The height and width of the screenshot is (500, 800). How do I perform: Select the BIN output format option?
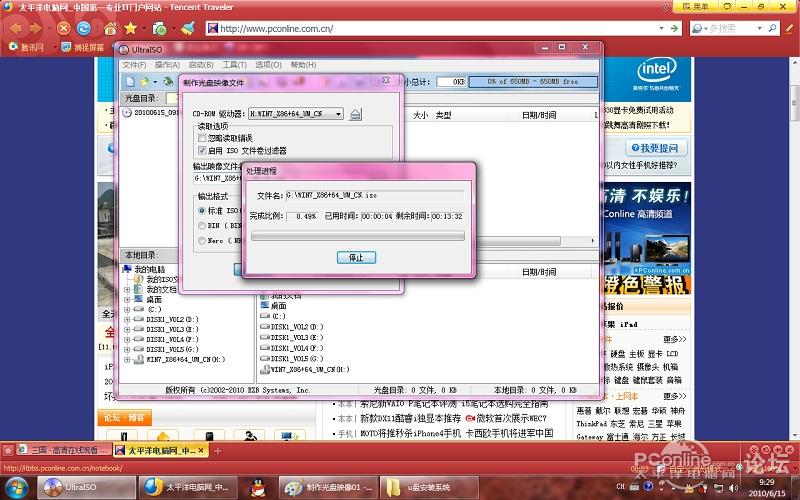coord(203,226)
